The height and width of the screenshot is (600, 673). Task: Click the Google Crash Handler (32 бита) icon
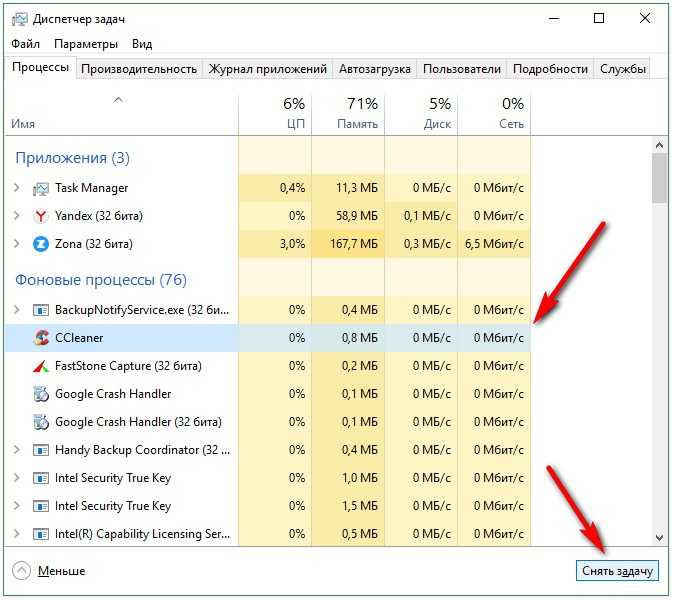point(41,422)
